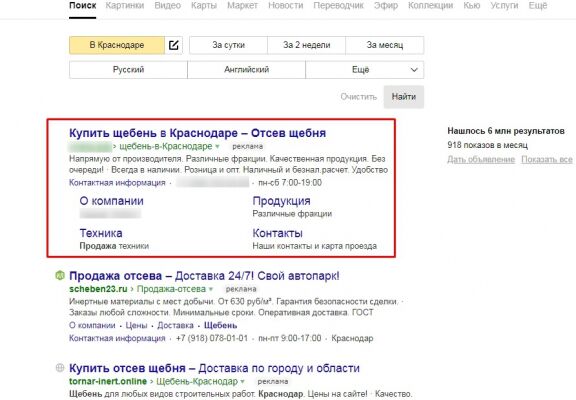Open the Контакты sitelink
This screenshot has width=576, height=400.
277,233
